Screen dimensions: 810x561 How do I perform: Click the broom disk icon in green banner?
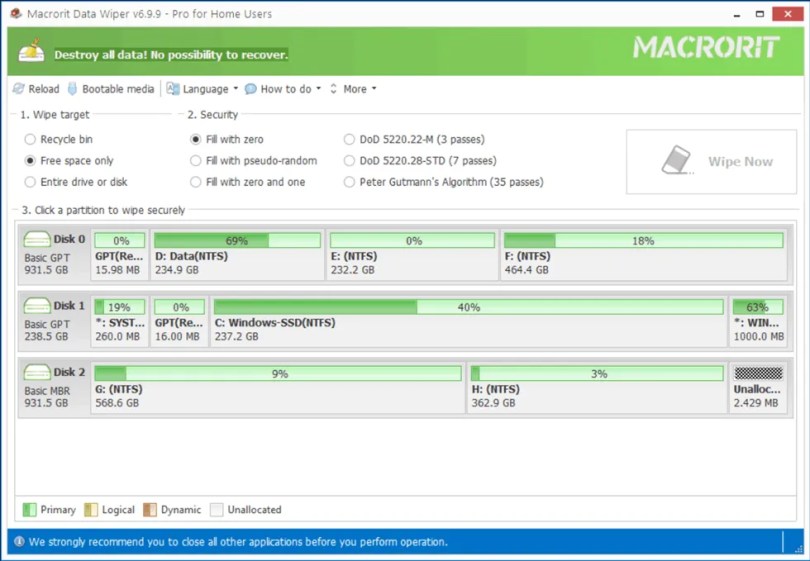point(31,50)
